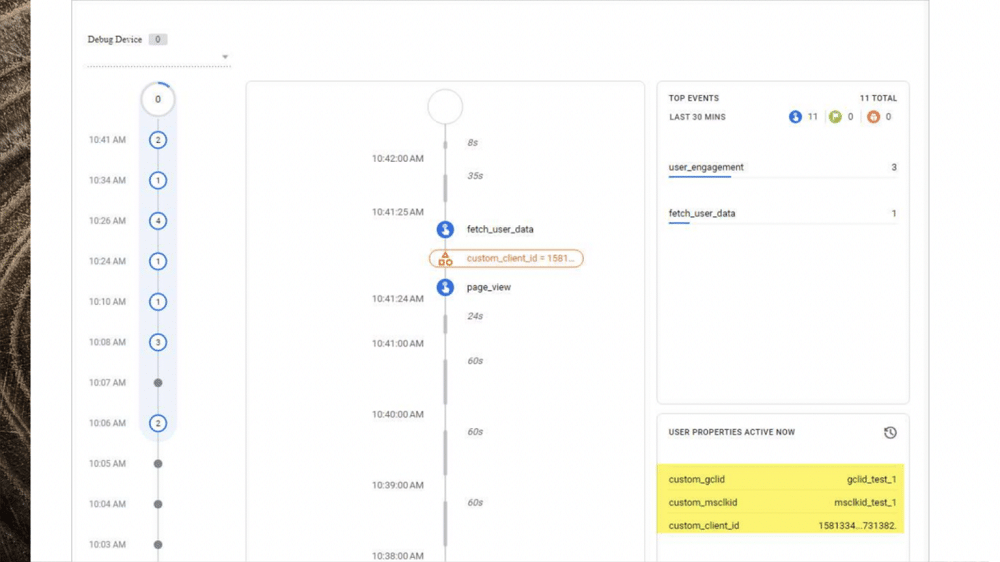Click the blue events count icon
Image resolution: width=1000 pixels, height=562 pixels.
coord(795,117)
